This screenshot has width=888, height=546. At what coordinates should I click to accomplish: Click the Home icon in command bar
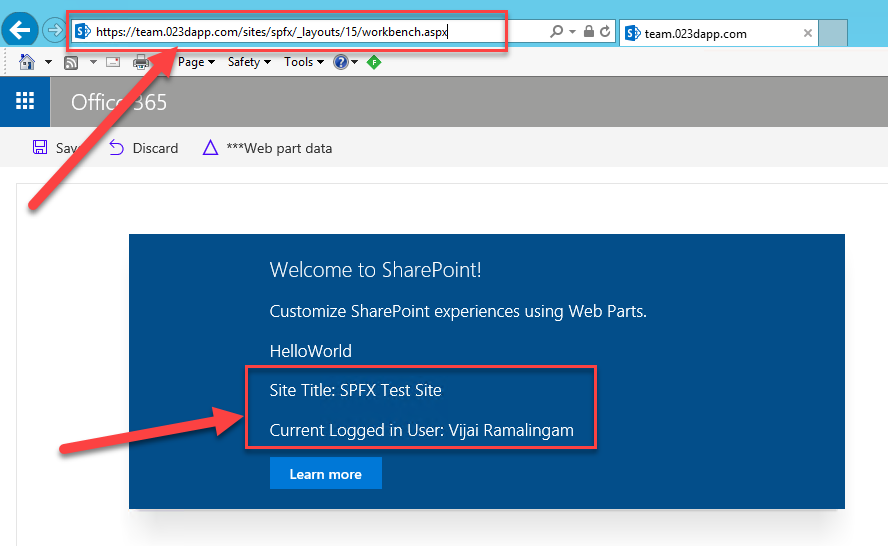[x=27, y=62]
